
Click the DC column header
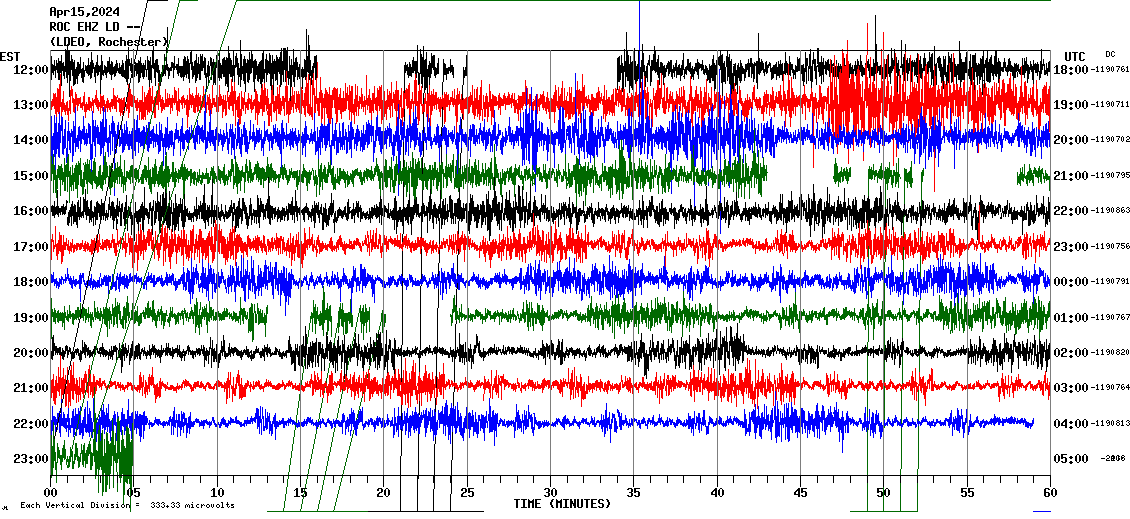click(x=1110, y=54)
